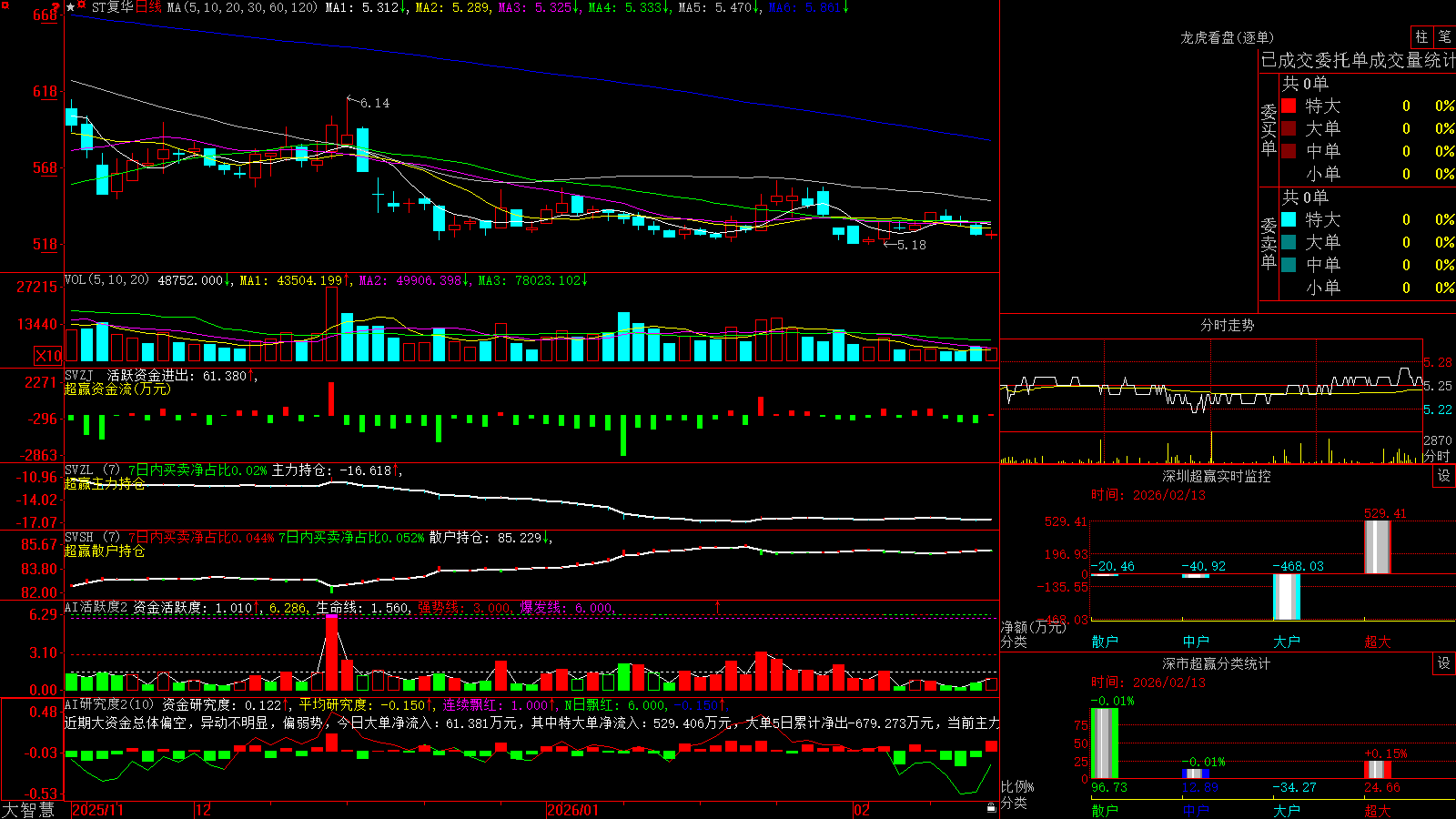1456x819 pixels.
Task: Select the AI研究度2(10) indicator label
Action: pyautogui.click(x=110, y=705)
